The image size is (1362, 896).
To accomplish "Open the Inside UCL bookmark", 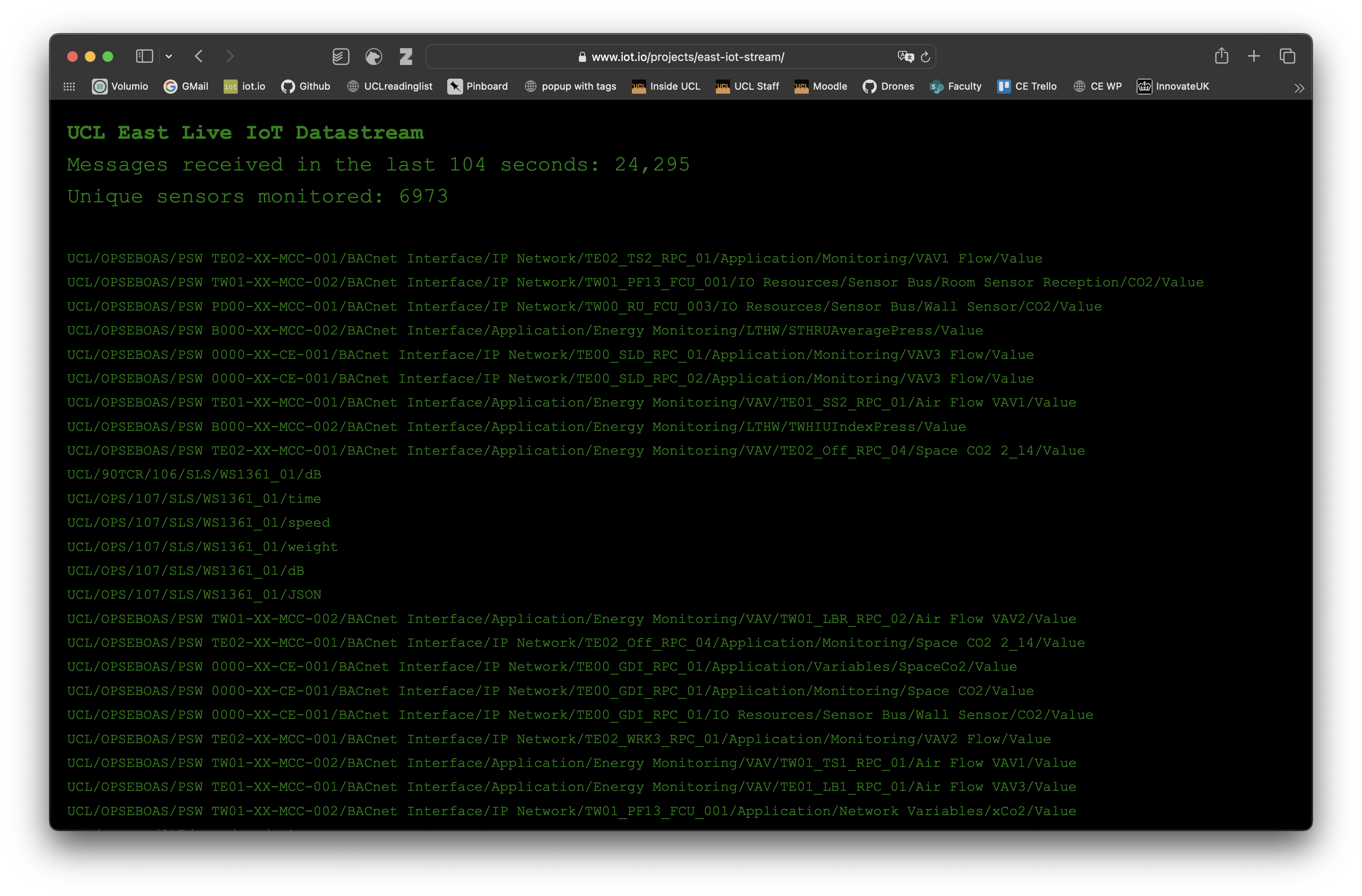I will pyautogui.click(x=666, y=87).
